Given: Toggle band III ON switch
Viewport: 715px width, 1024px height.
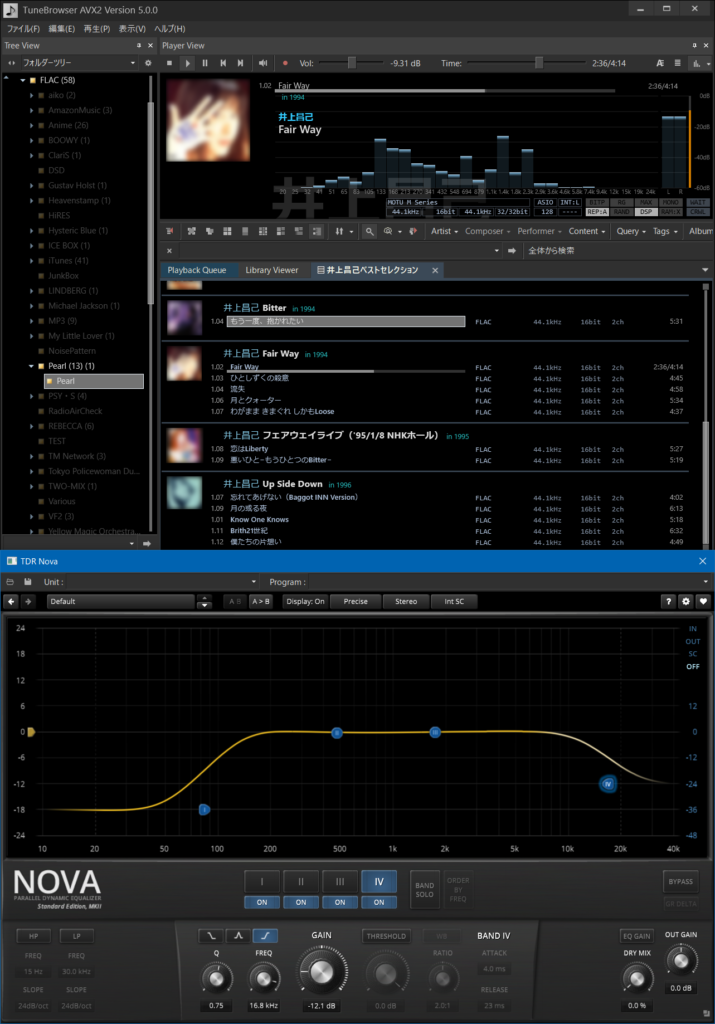Looking at the screenshot, I should 340,903.
